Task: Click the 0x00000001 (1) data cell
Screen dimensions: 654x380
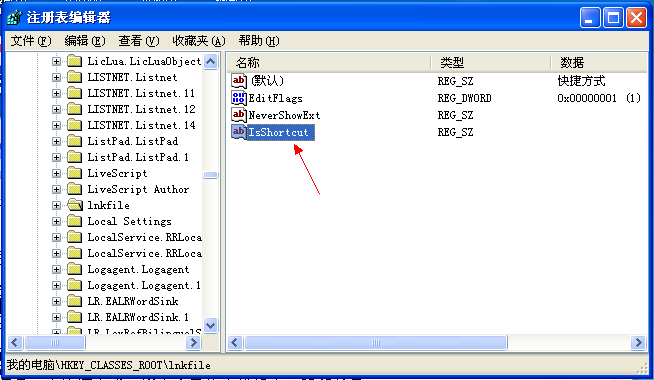Action: [599, 98]
